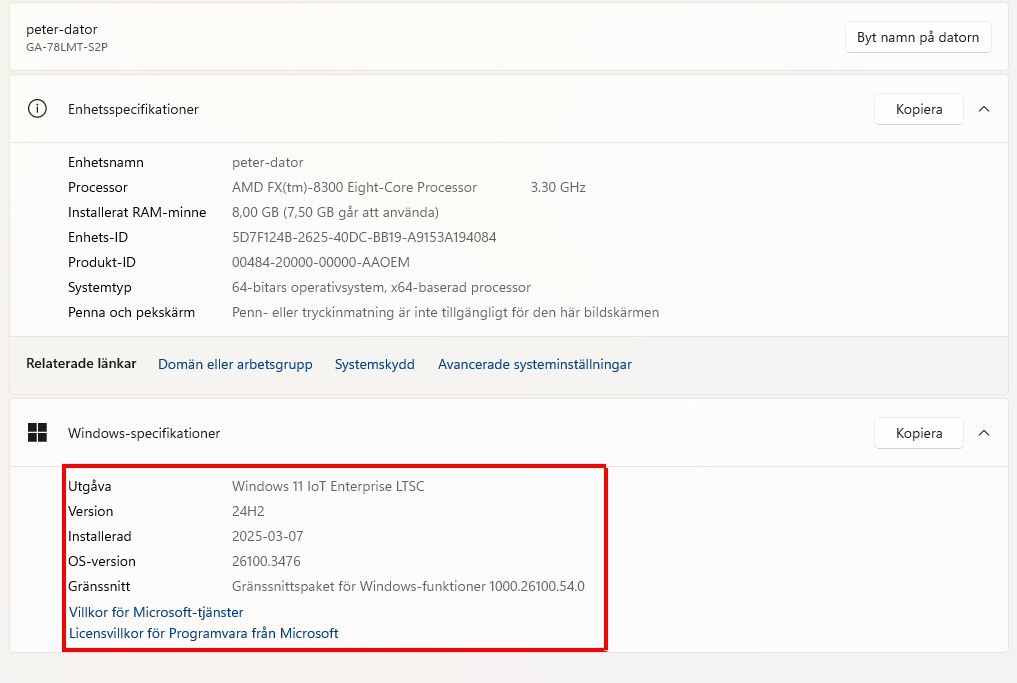The width and height of the screenshot is (1017, 683).
Task: Click the Installerat RAM-minne label
Action: point(137,213)
